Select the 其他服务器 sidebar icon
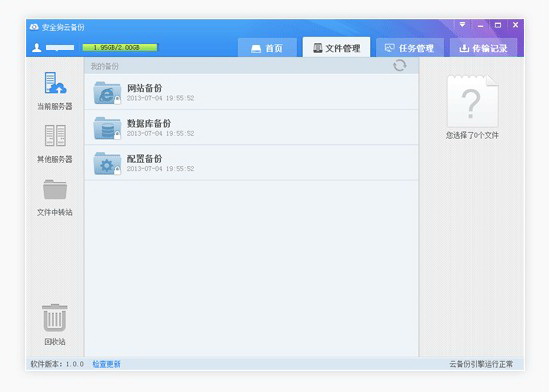The image size is (551, 392). coord(55,135)
